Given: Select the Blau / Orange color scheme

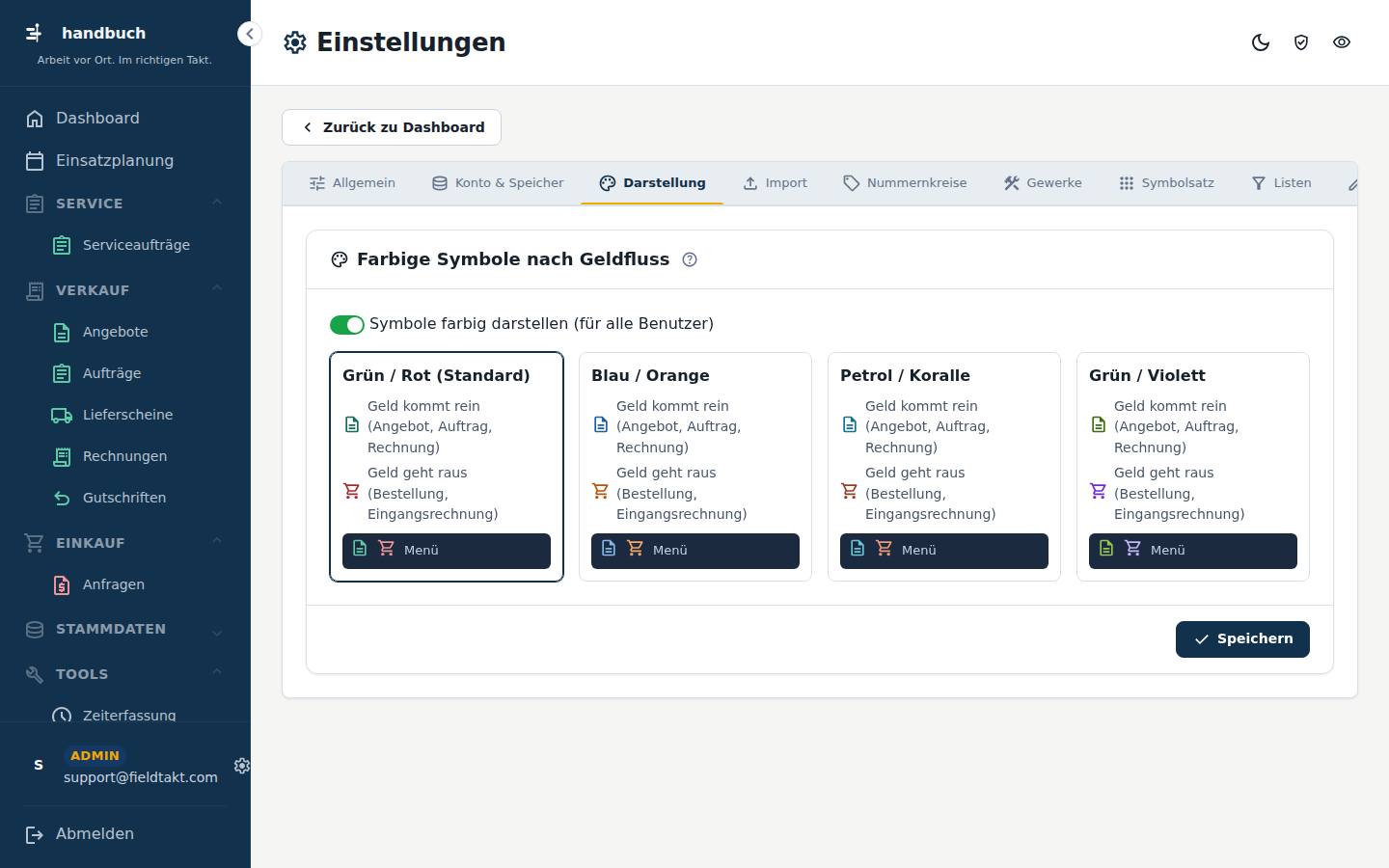Looking at the screenshot, I should click(695, 467).
